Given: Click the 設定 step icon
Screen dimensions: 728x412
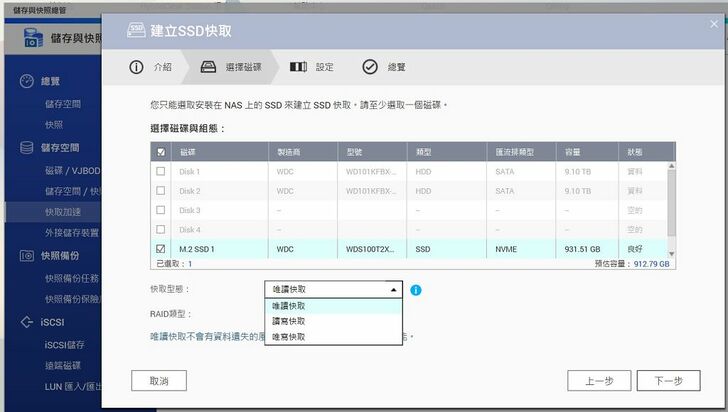Looking at the screenshot, I should tap(298, 67).
